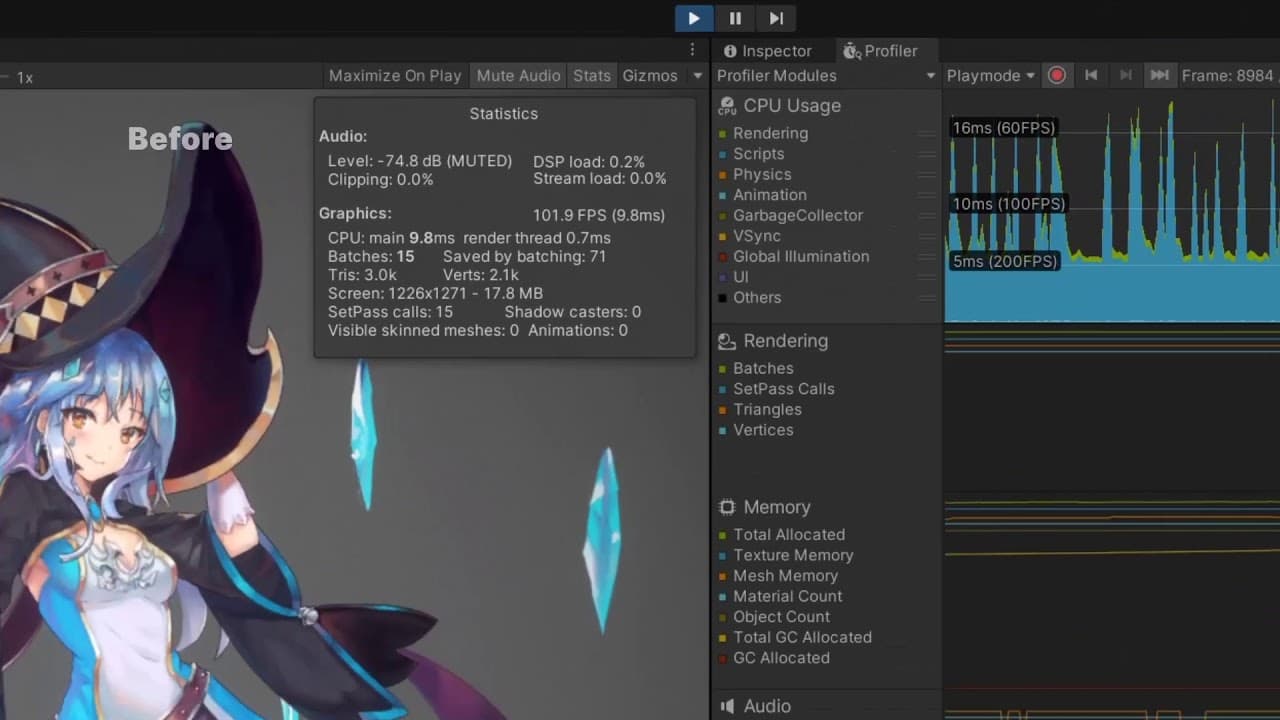Toggle GC Allocated series
The height and width of the screenshot is (720, 1280).
pyautogui.click(x=722, y=658)
